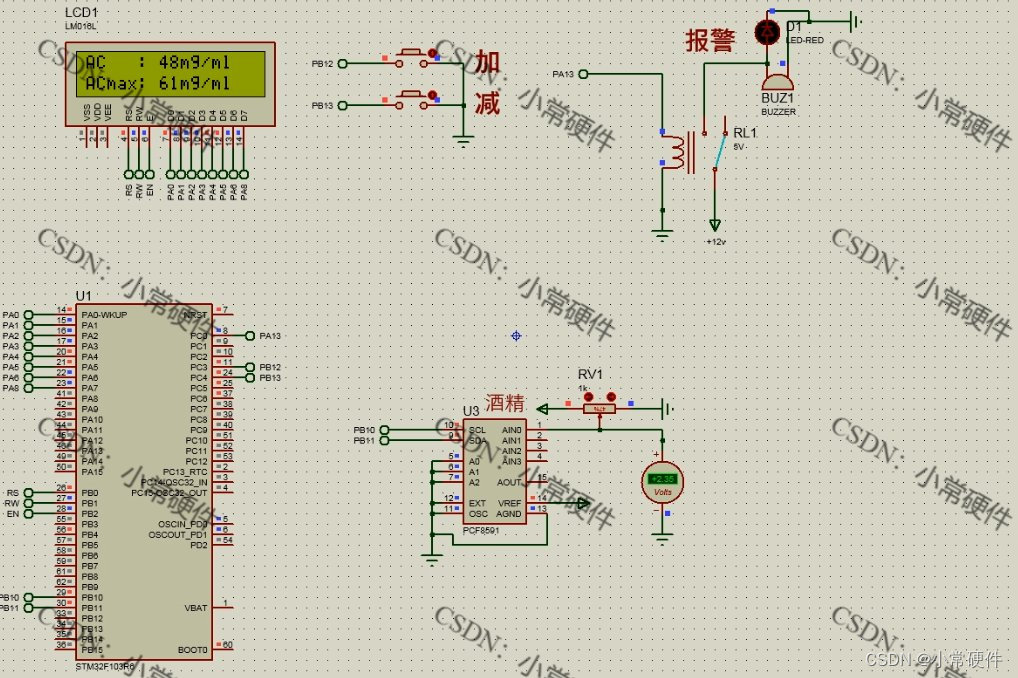Click the LCD's ACmax: 61mg/ml line
The width and height of the screenshot is (1018, 678).
point(158,83)
